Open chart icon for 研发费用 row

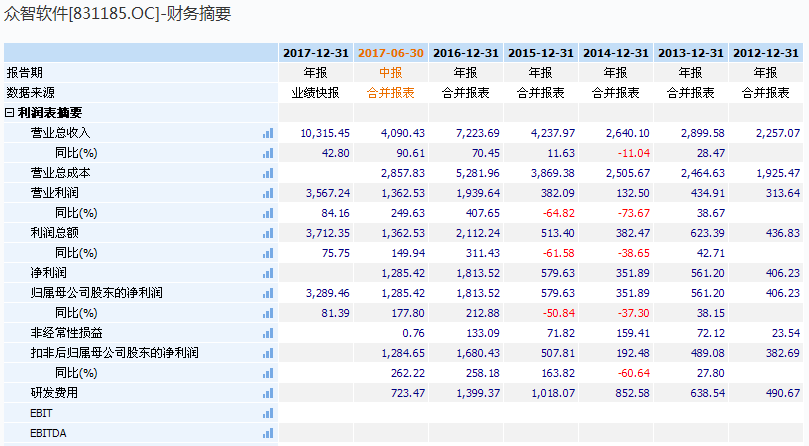tap(268, 393)
